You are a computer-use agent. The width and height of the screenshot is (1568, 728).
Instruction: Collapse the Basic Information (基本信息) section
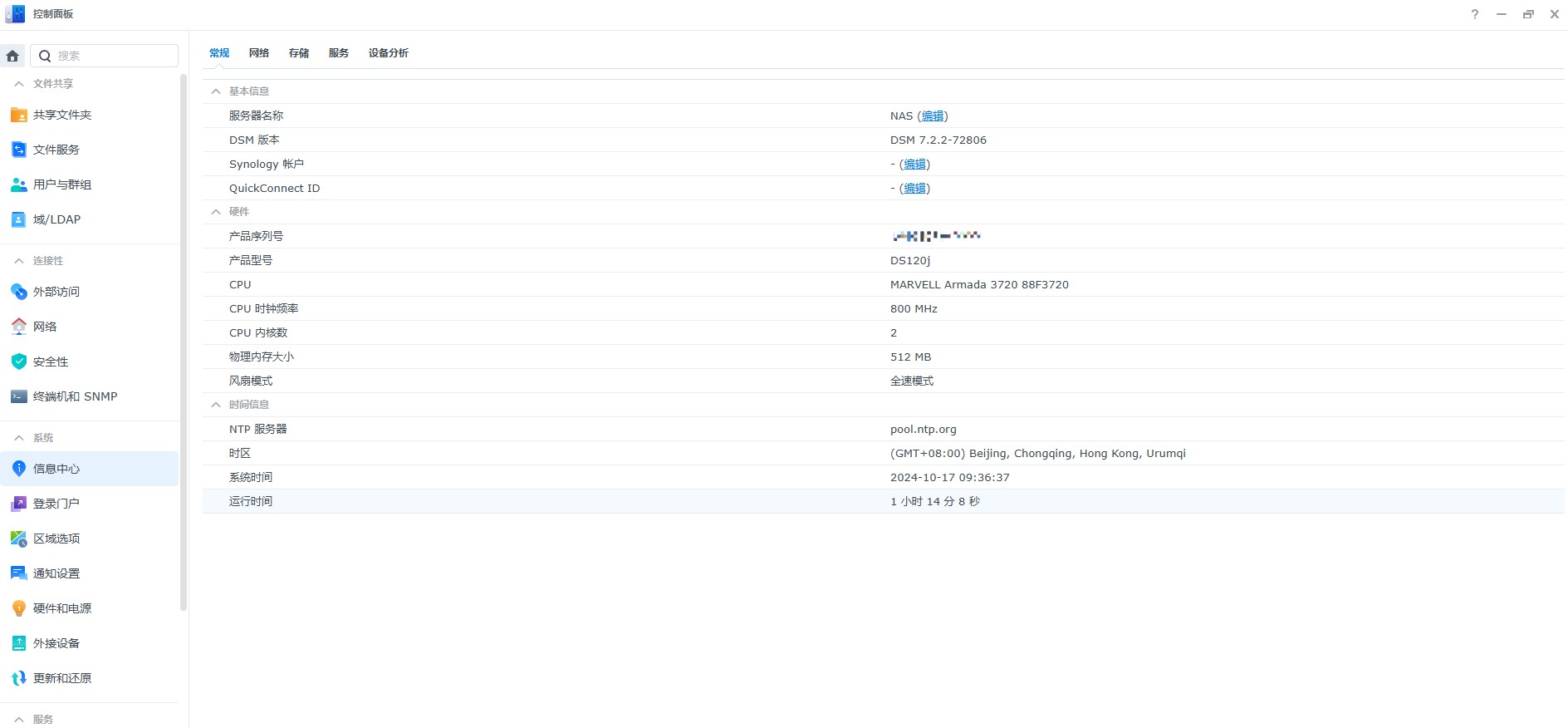(216, 91)
